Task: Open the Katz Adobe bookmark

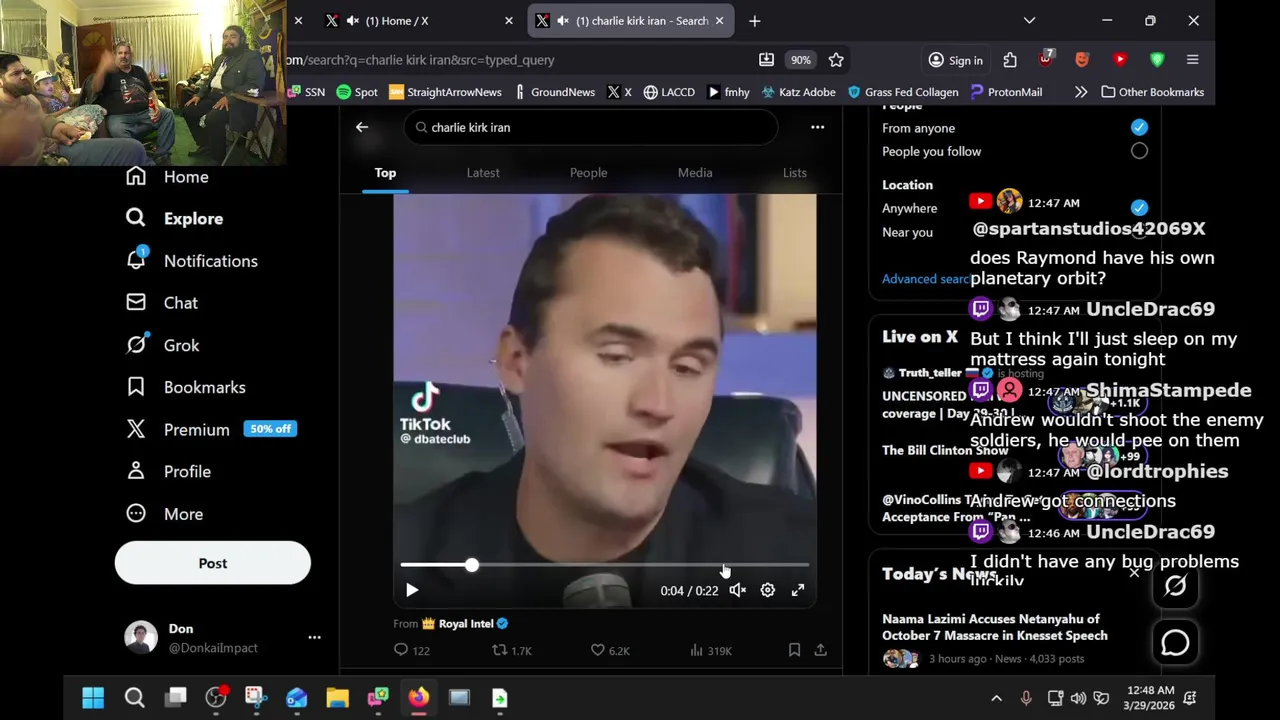Action: pyautogui.click(x=798, y=92)
